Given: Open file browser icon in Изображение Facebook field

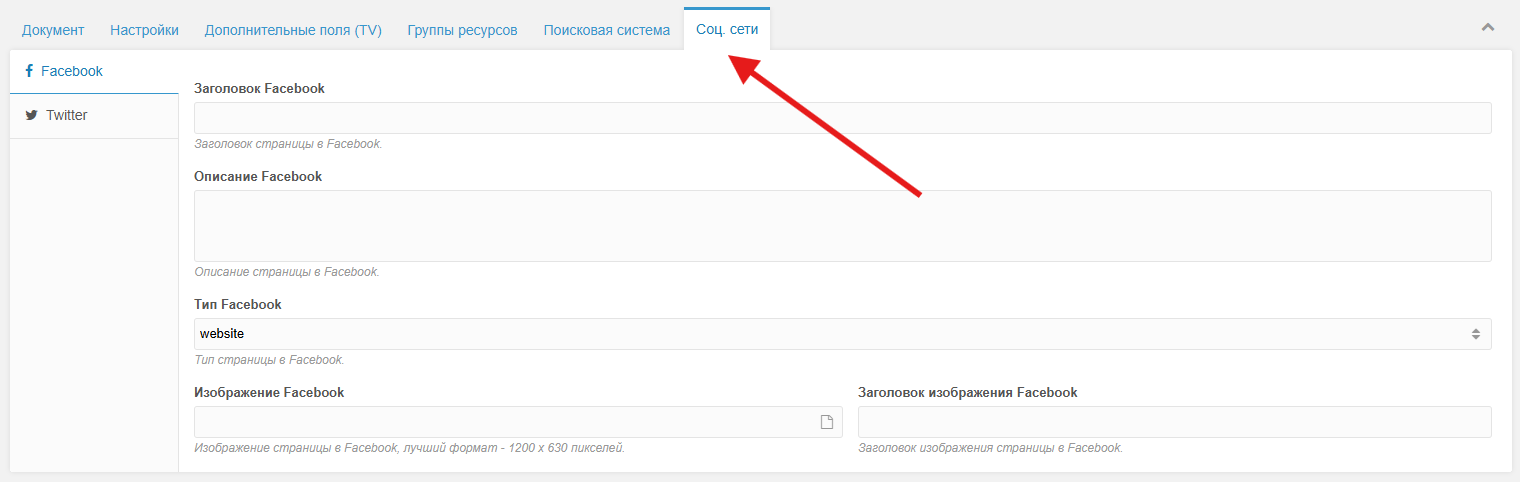Looking at the screenshot, I should coord(826,422).
